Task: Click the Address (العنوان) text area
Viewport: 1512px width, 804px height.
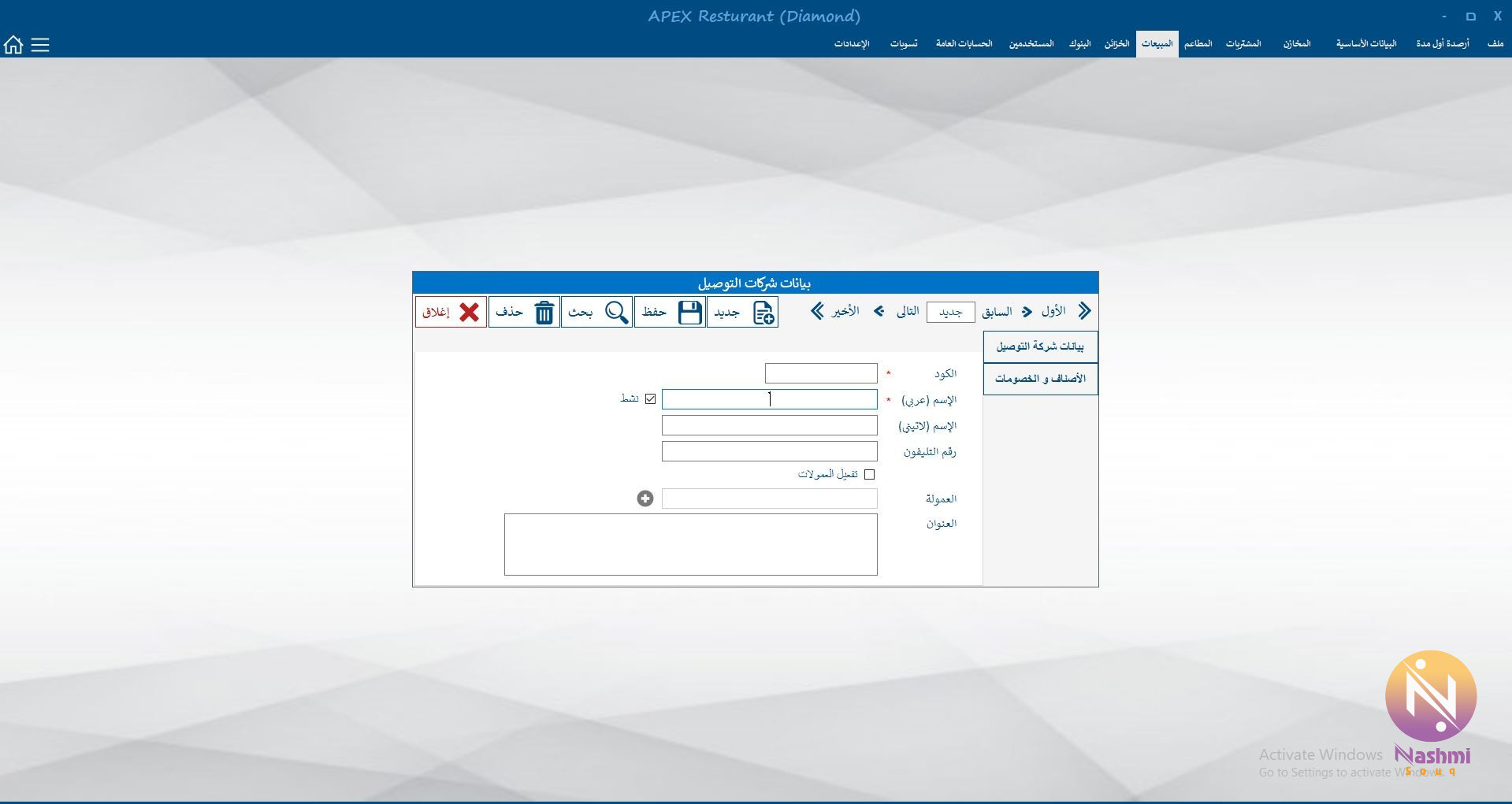Action: [690, 544]
